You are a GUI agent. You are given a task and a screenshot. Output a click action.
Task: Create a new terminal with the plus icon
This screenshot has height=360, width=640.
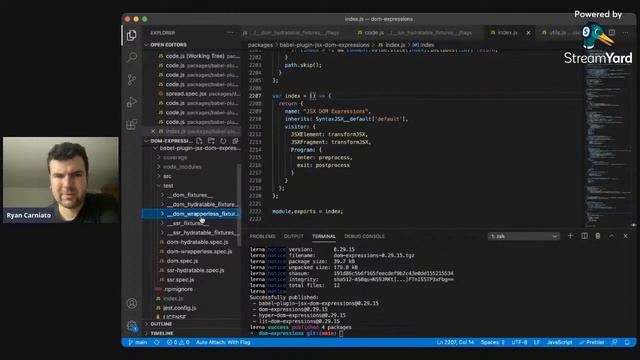570,236
